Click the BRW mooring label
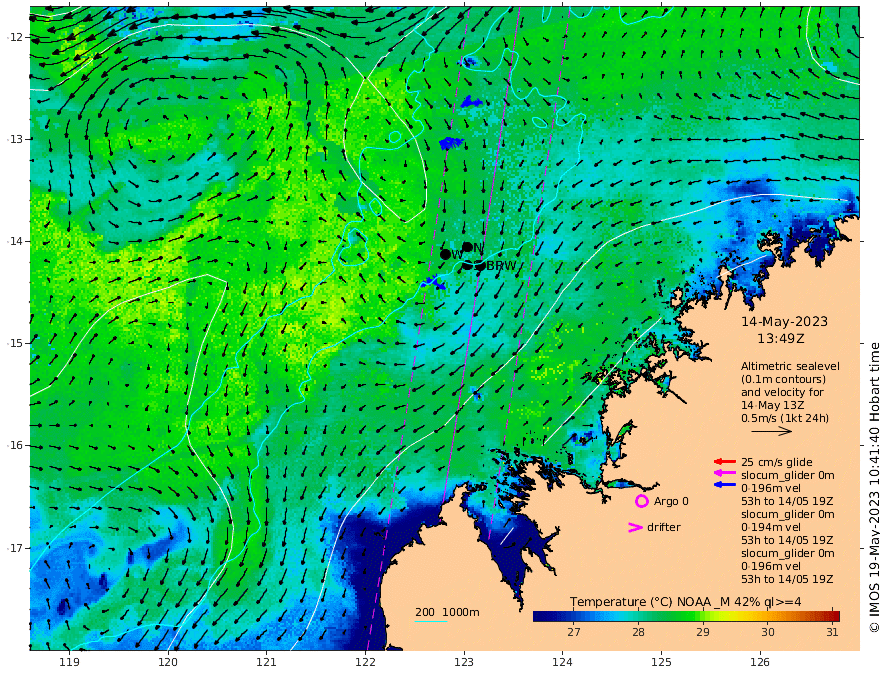This screenshot has width=880, height=680. point(501,266)
